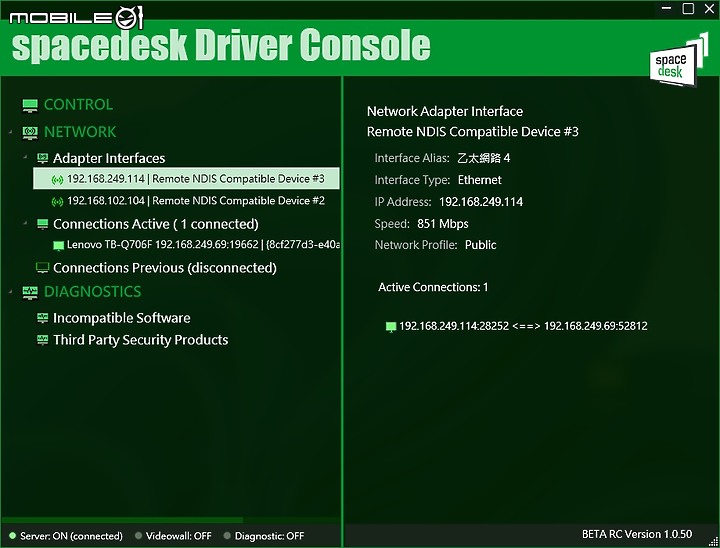The height and width of the screenshot is (548, 720).
Task: Click the Videowall: OFF status text
Action: 179,536
